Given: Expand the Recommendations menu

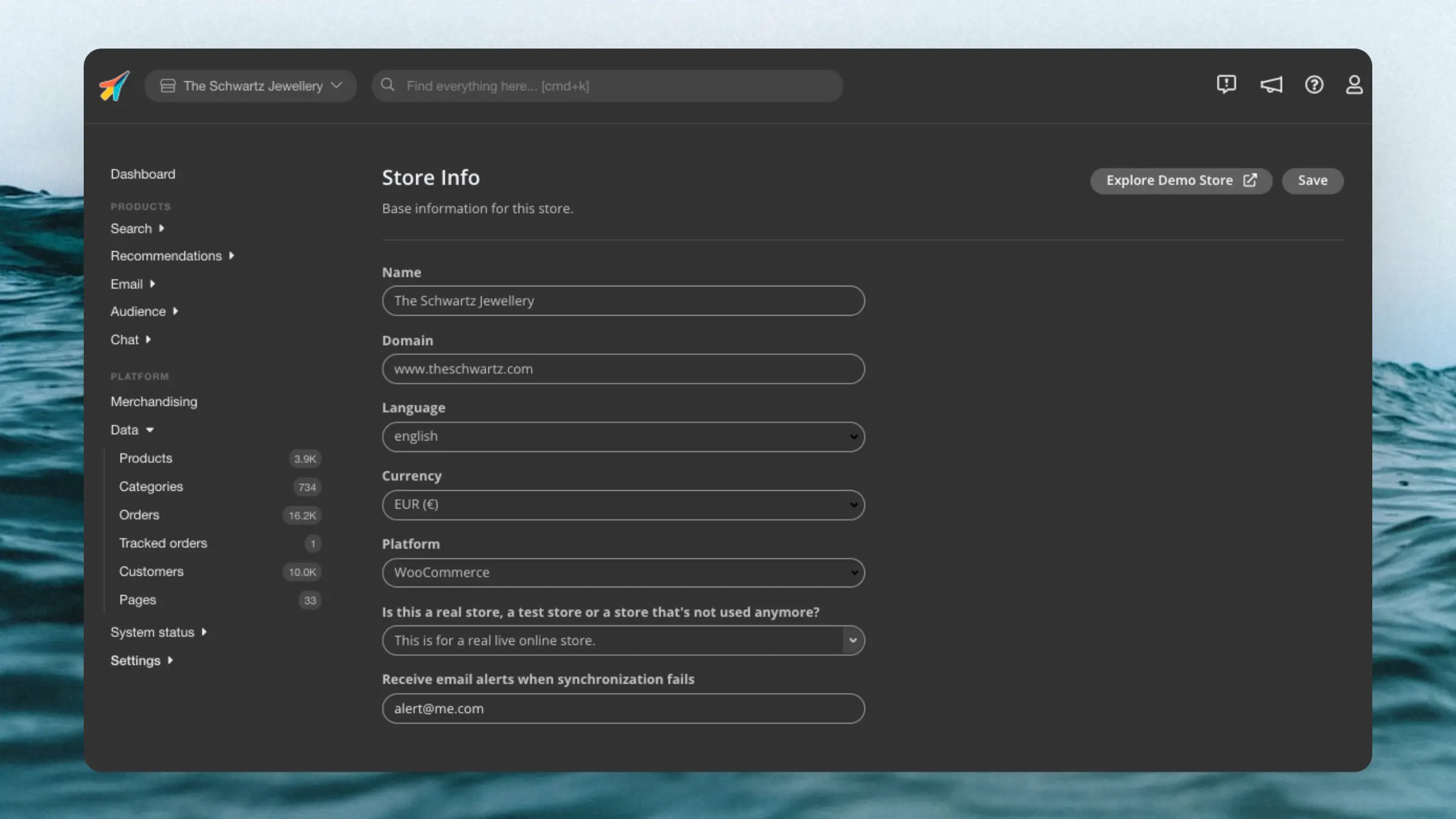Looking at the screenshot, I should pos(172,256).
